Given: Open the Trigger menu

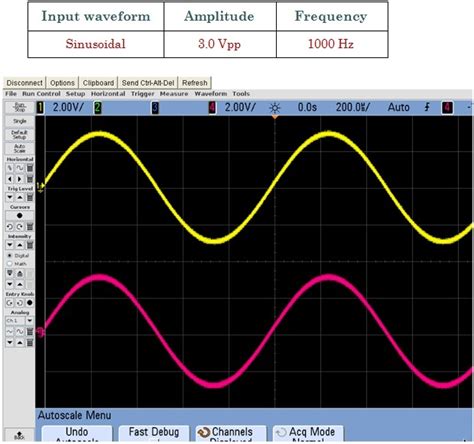Looking at the screenshot, I should pos(142,94).
